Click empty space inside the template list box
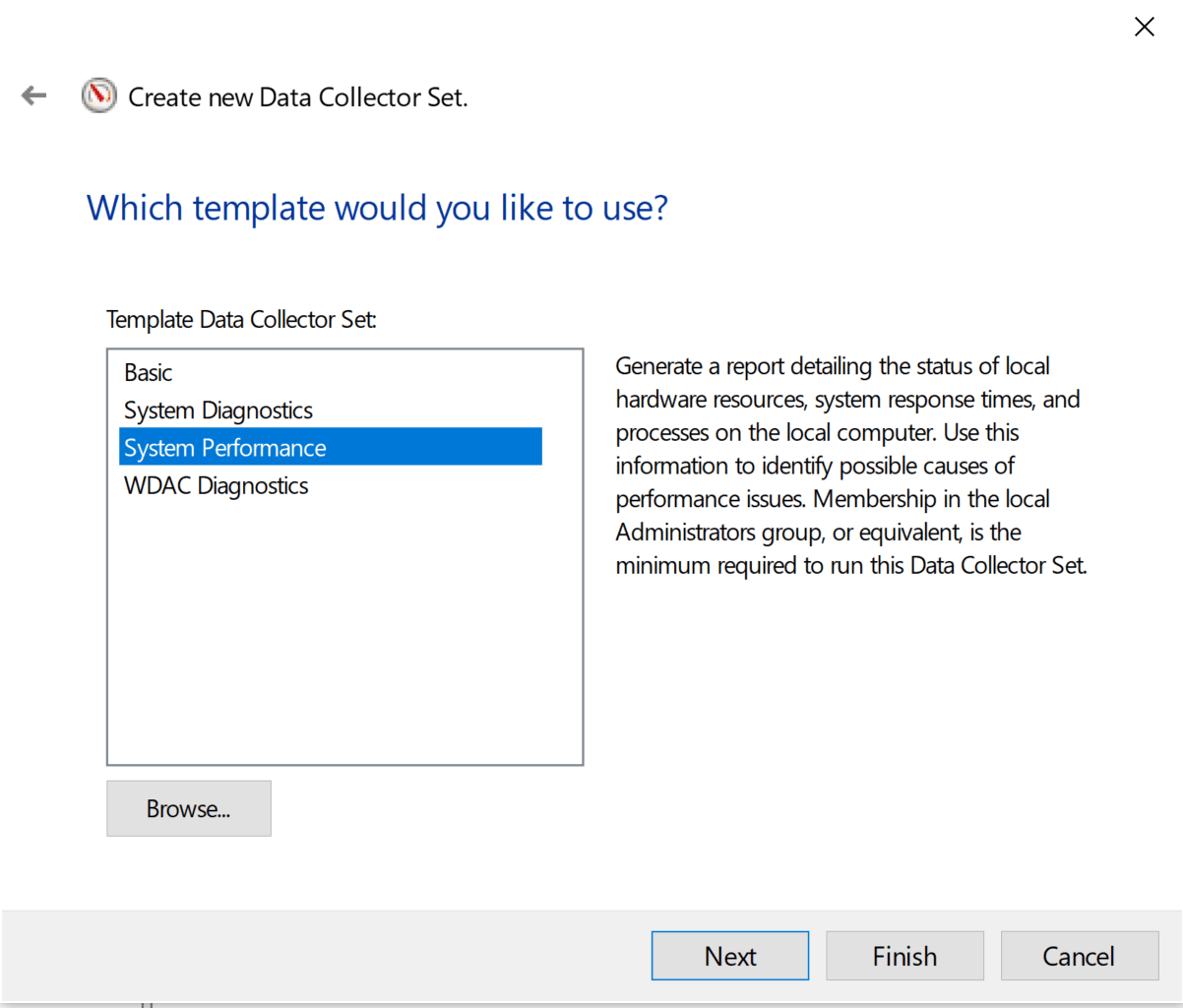The image size is (1183, 1008). point(344,640)
